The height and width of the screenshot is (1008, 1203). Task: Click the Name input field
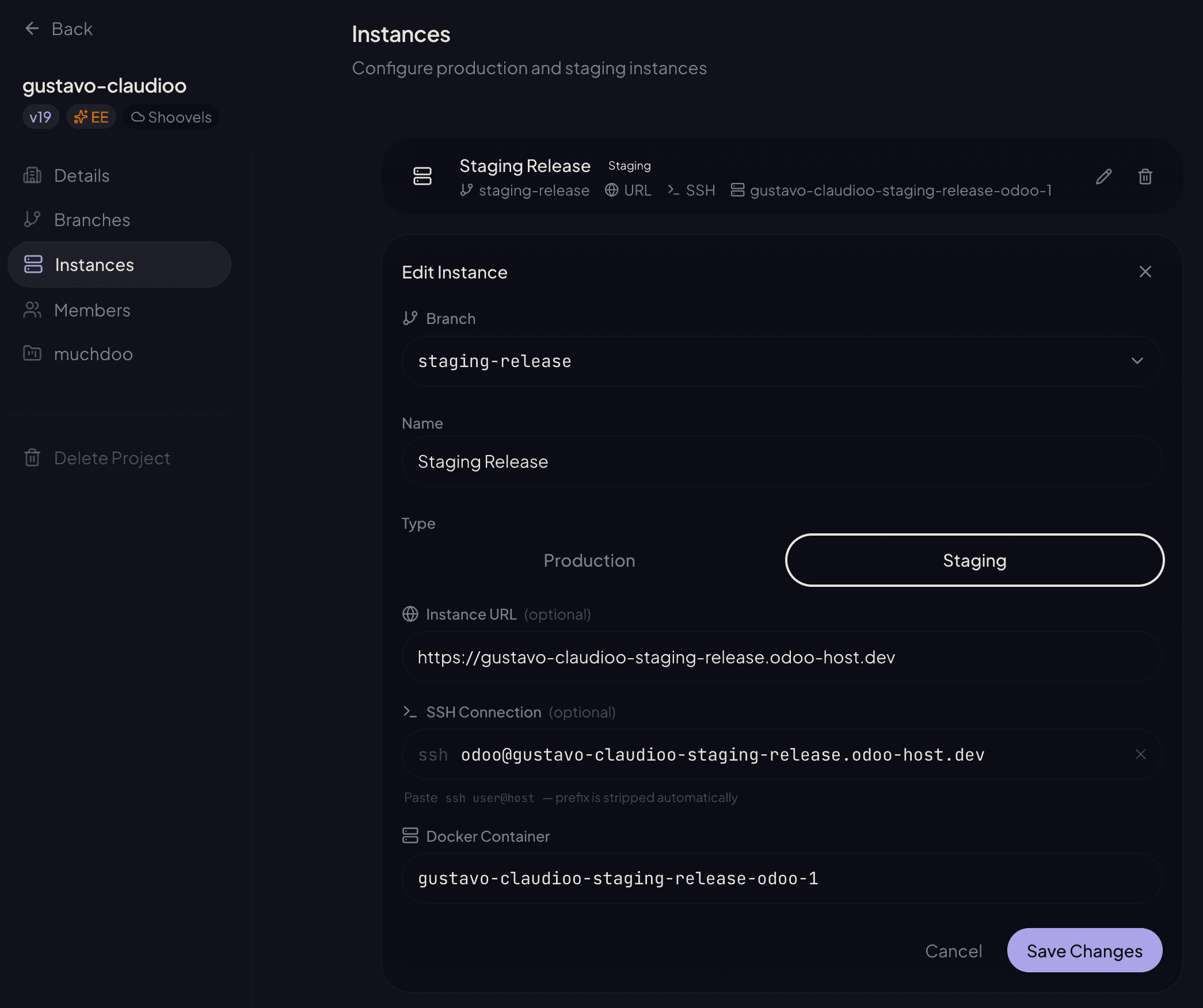point(782,461)
